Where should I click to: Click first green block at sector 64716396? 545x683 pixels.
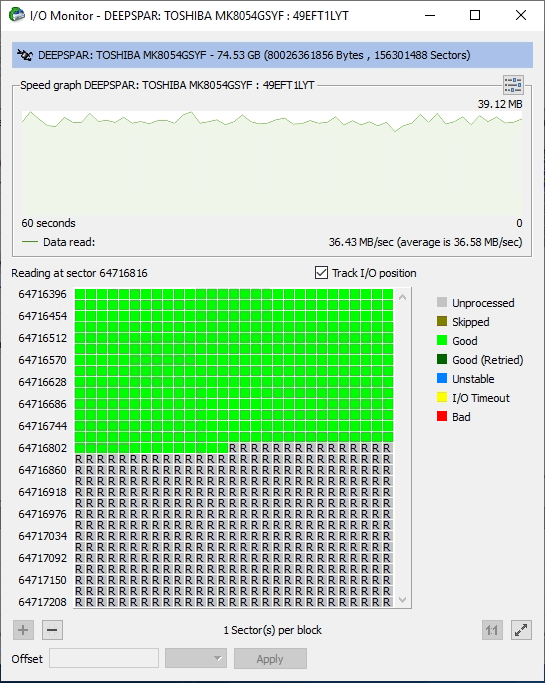tap(80, 294)
